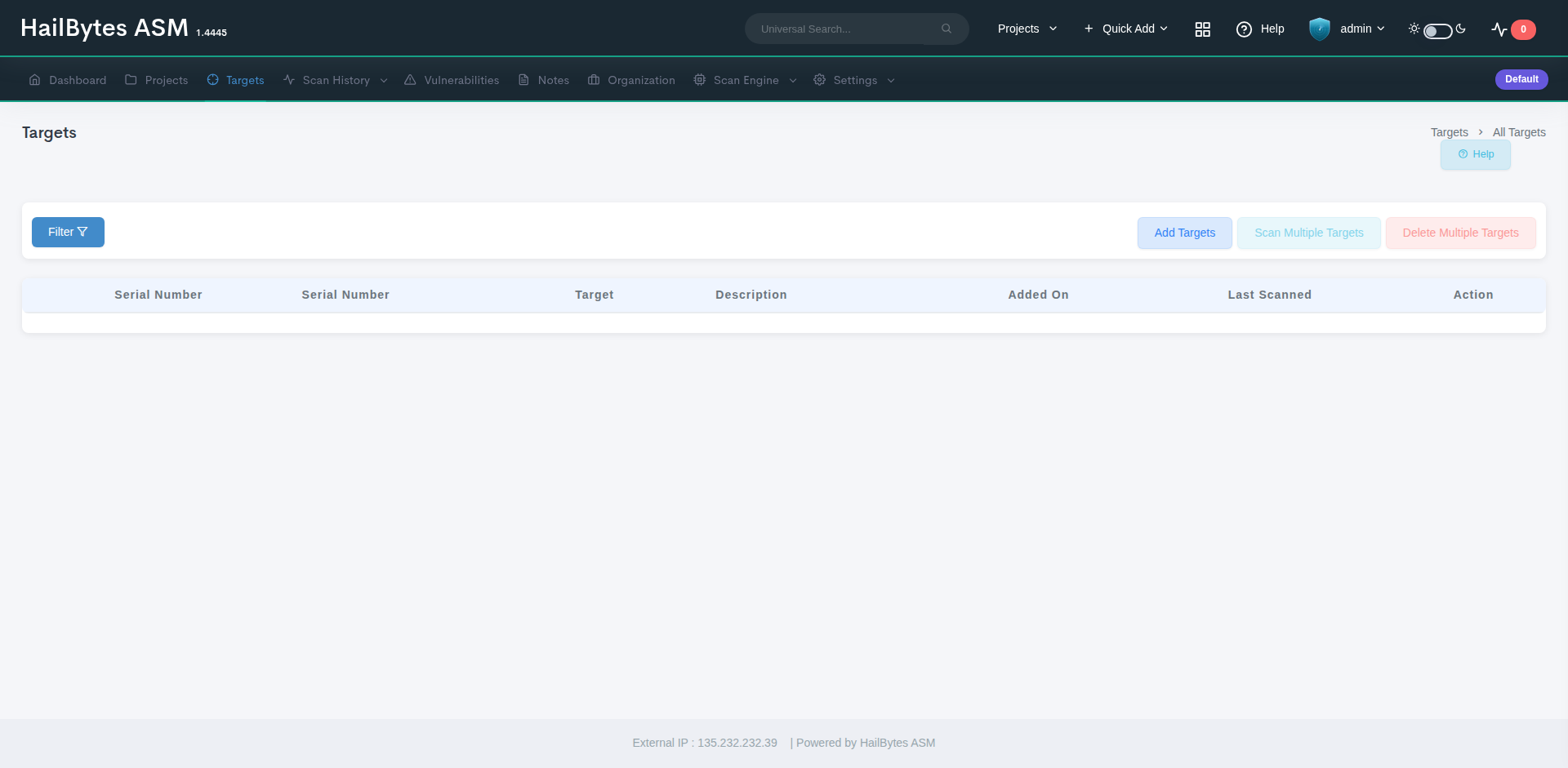This screenshot has width=1568, height=768.
Task: Click the Targets breadcrumb link
Action: (x=1449, y=132)
